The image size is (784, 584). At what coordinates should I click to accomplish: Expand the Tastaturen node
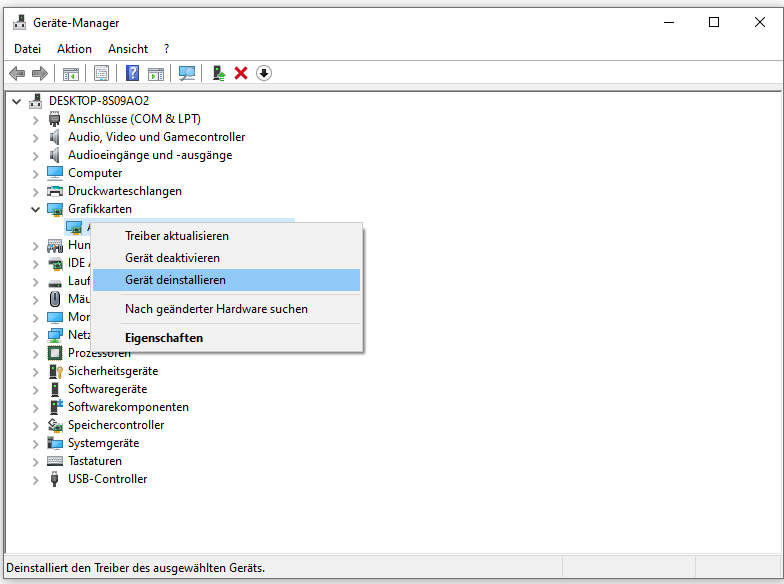click(x=36, y=462)
